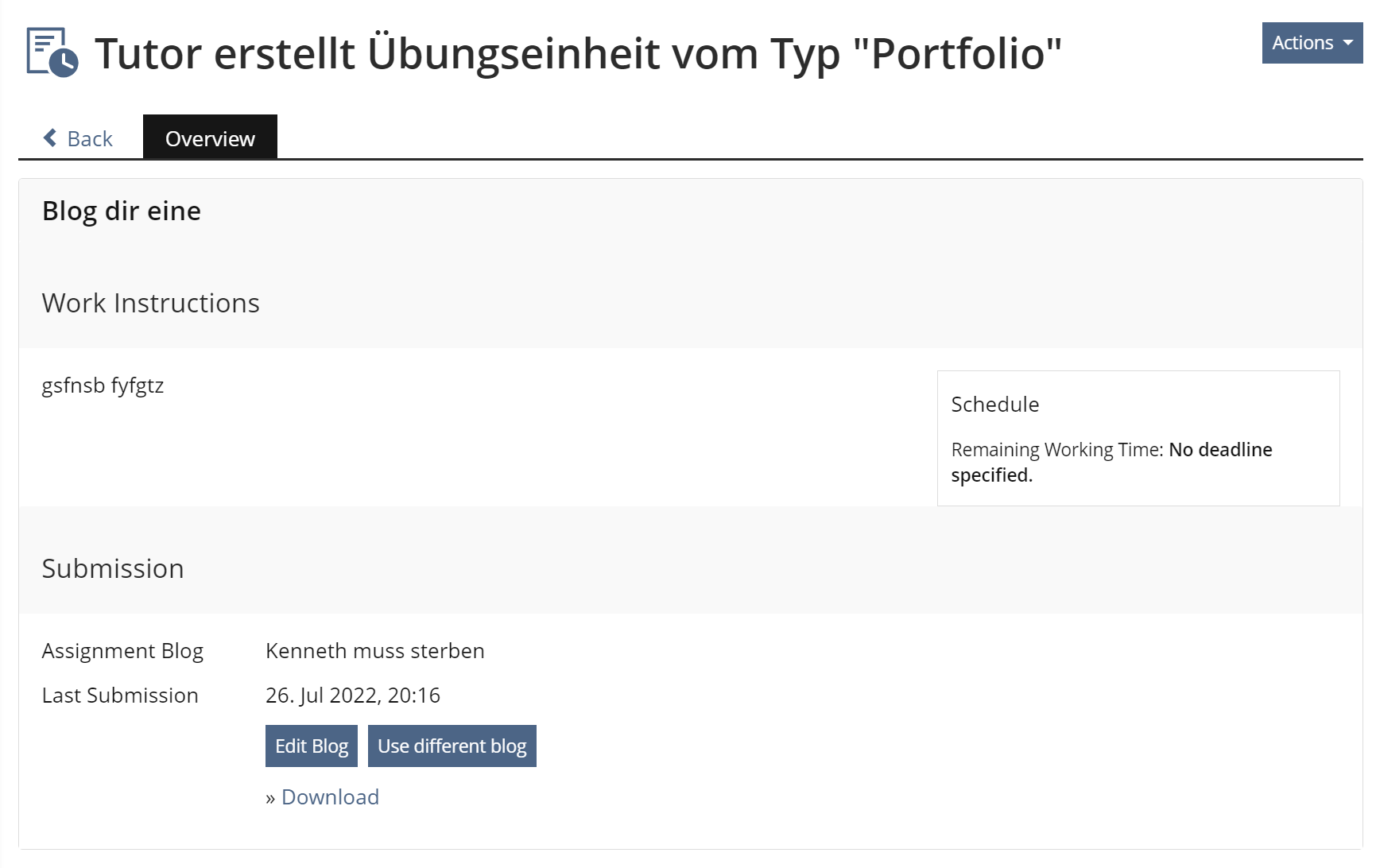Image resolution: width=1376 pixels, height=868 pixels.
Task: Open the Download link
Action: pyautogui.click(x=330, y=797)
